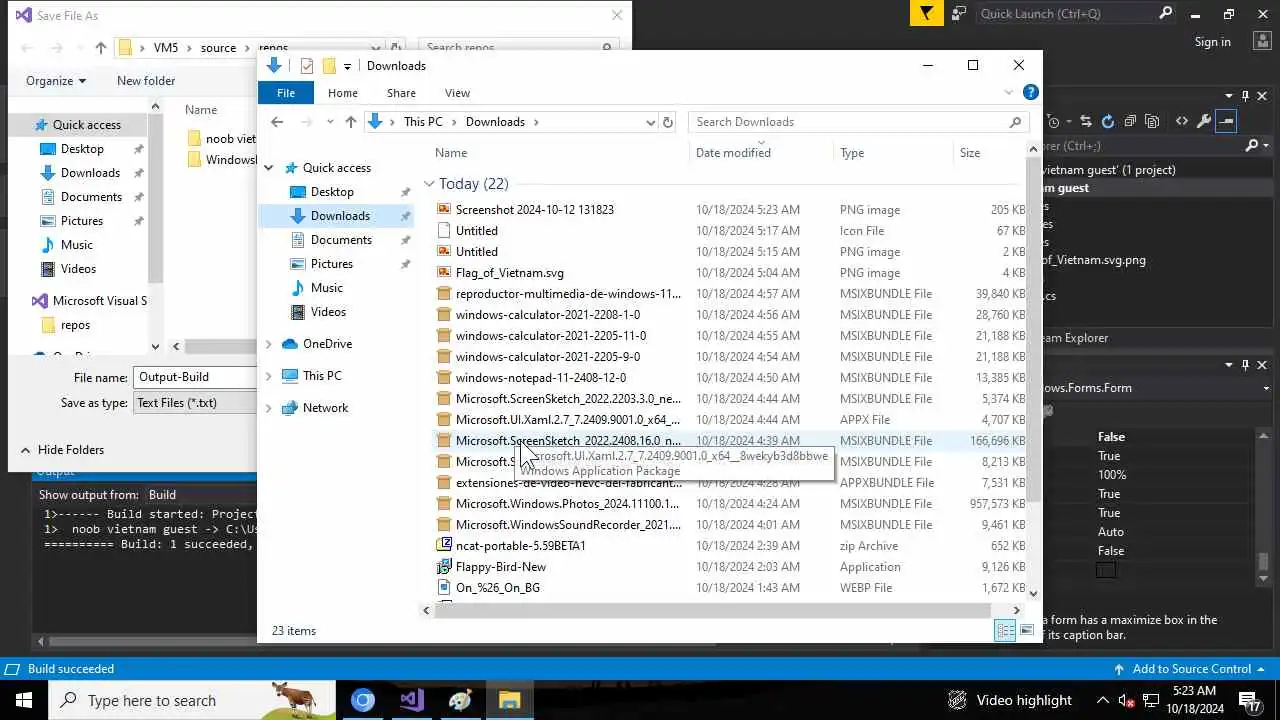Click the Solution Explorer sync arrows icon
The image size is (1280, 720).
click(x=1085, y=121)
